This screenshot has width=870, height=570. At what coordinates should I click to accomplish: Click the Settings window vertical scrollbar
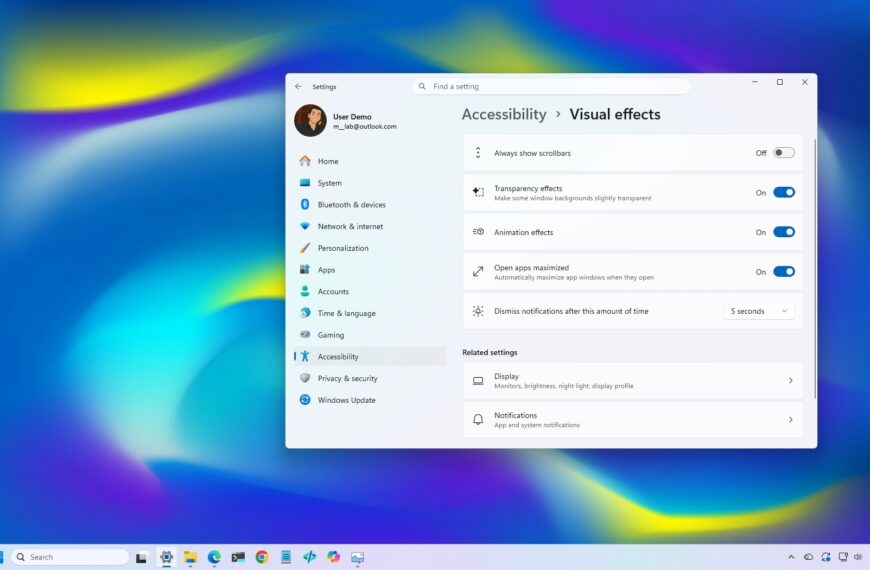pos(815,269)
